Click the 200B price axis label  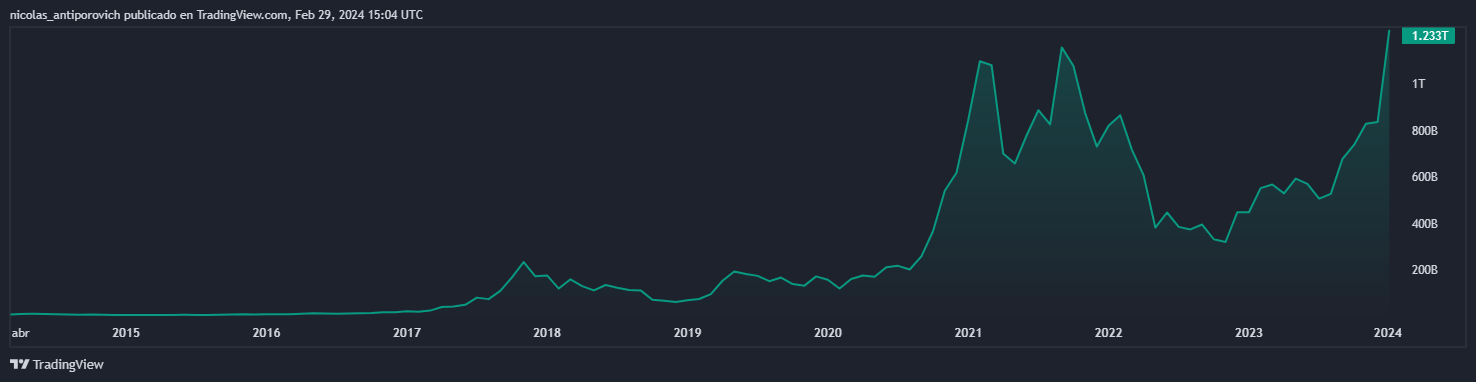1424,270
